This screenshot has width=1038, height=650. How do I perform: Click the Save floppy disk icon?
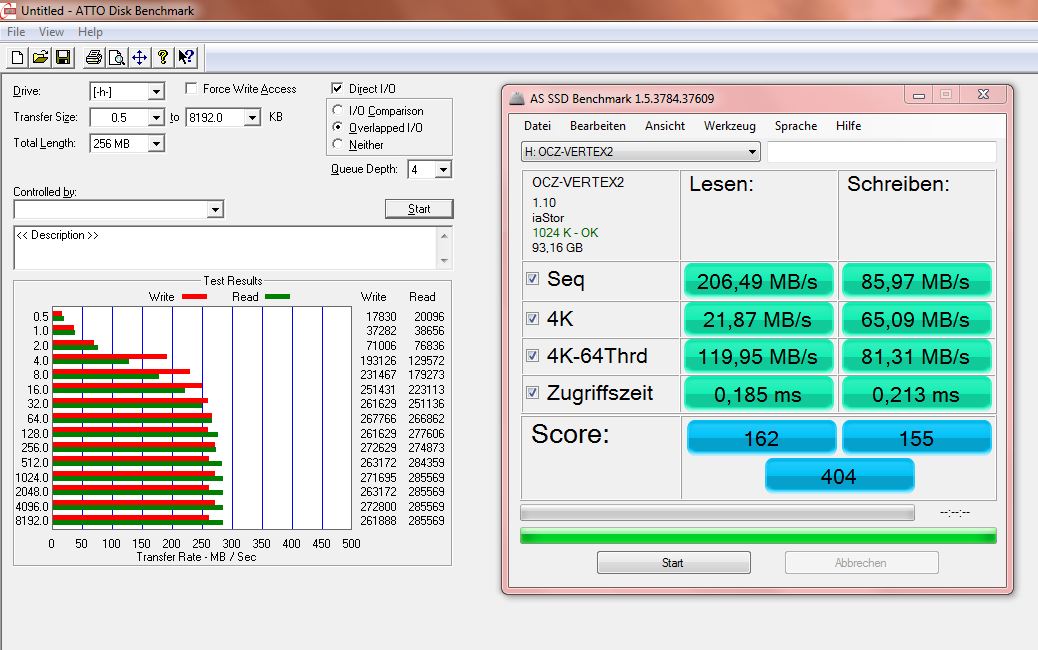click(63, 58)
